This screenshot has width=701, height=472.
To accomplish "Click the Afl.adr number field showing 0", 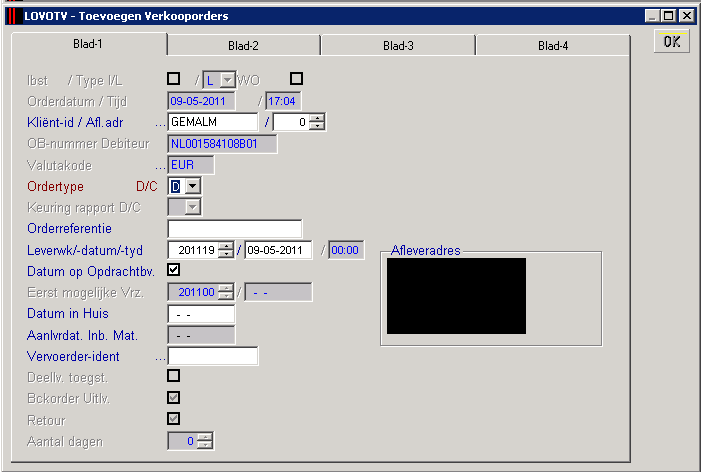I will (x=291, y=122).
